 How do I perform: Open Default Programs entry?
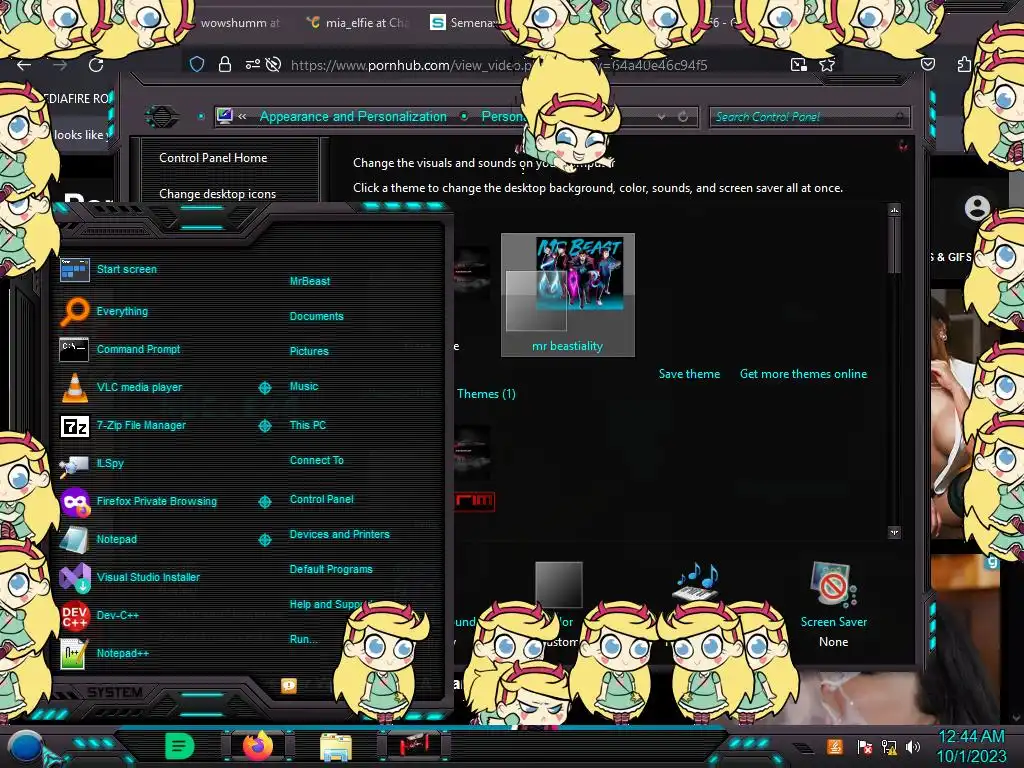tap(330, 569)
